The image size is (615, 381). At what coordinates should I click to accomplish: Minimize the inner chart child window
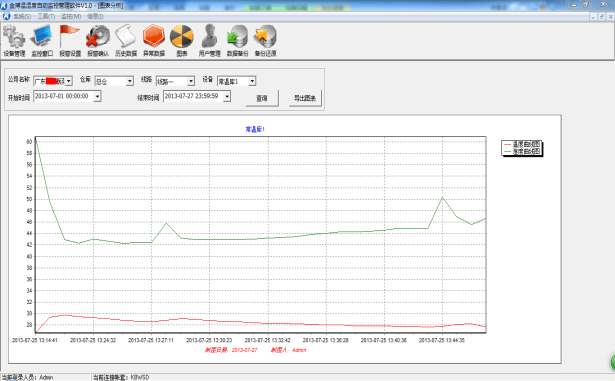[x=594, y=16]
